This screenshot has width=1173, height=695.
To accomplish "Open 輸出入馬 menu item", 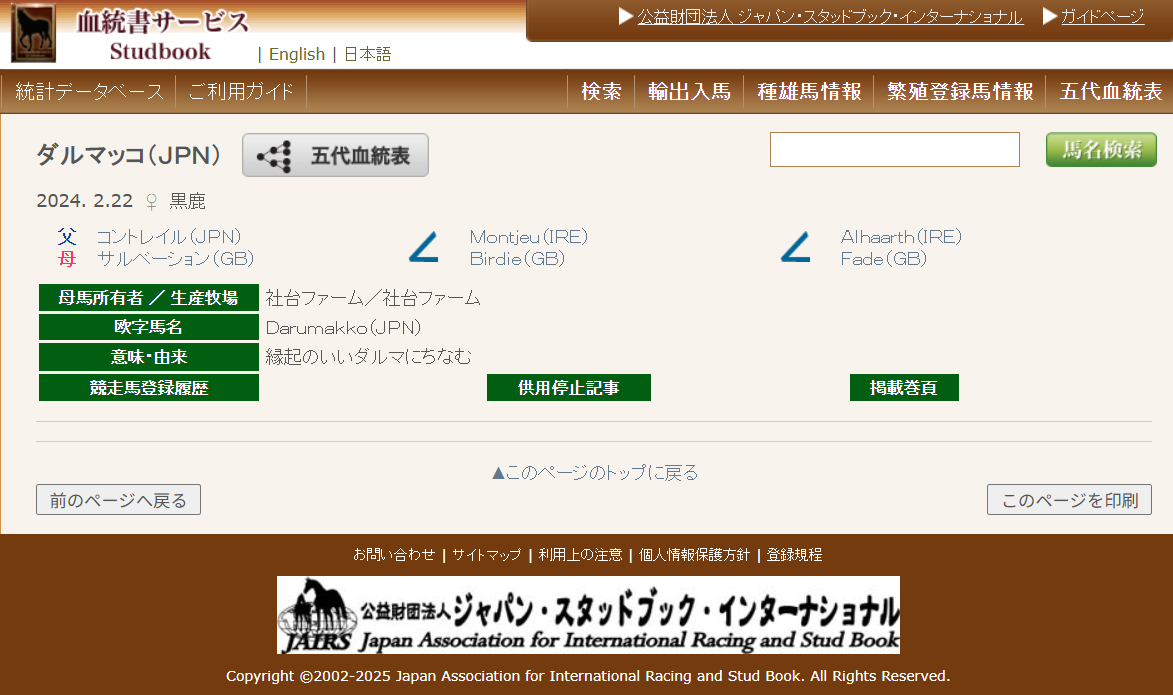I will [689, 91].
